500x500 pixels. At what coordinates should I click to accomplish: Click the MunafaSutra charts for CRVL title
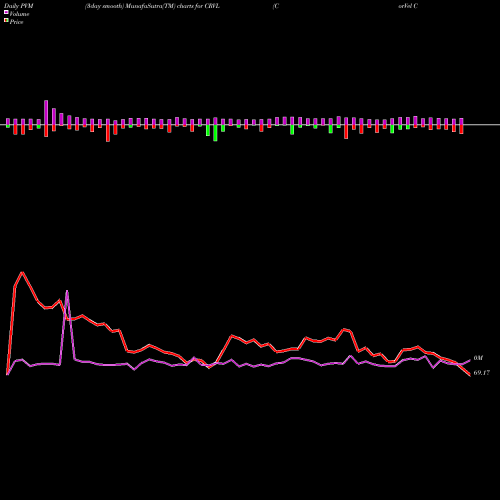152,6
